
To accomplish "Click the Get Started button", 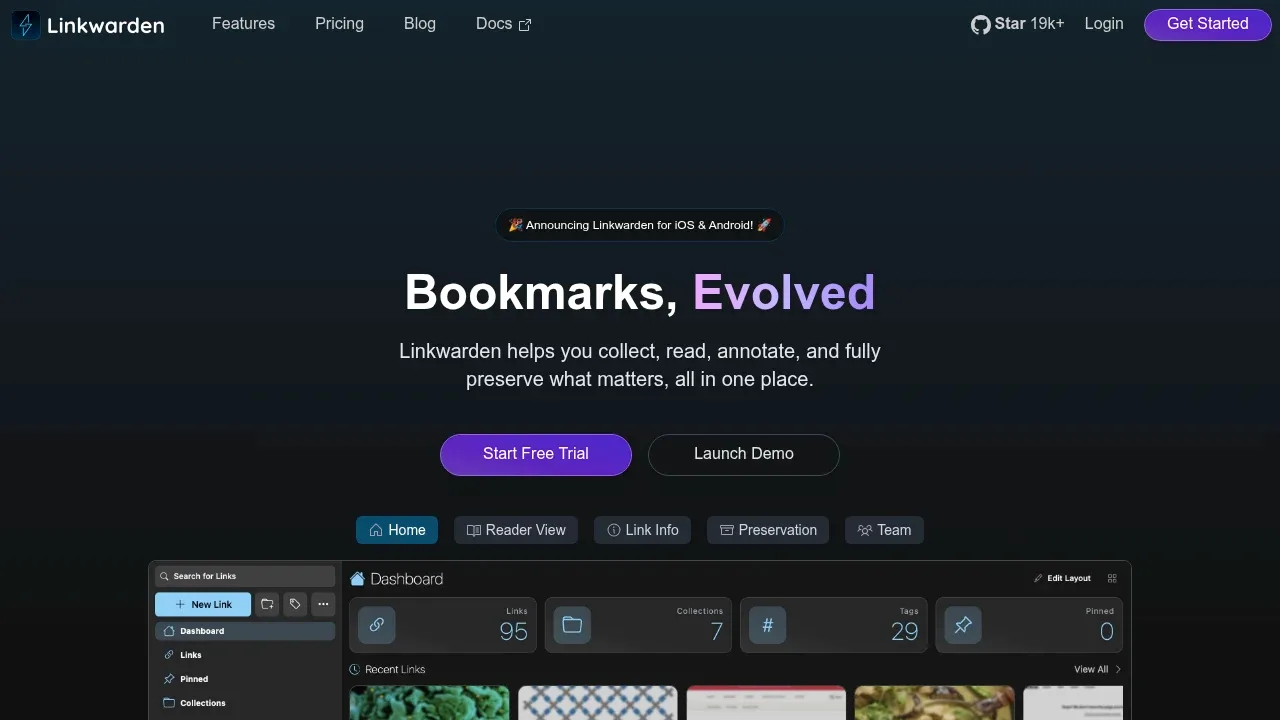I will (1208, 24).
